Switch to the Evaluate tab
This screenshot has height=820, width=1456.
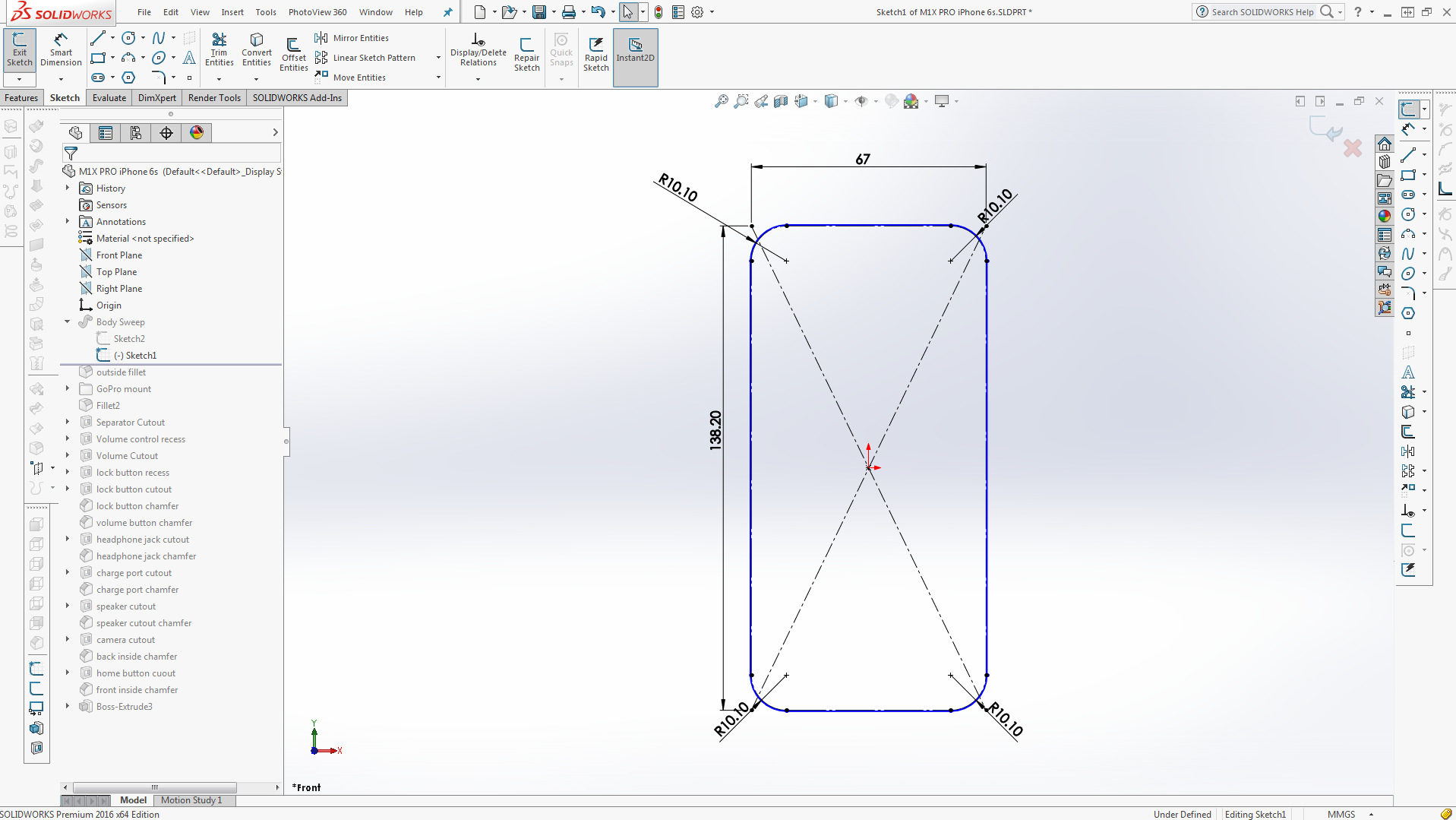coord(109,98)
